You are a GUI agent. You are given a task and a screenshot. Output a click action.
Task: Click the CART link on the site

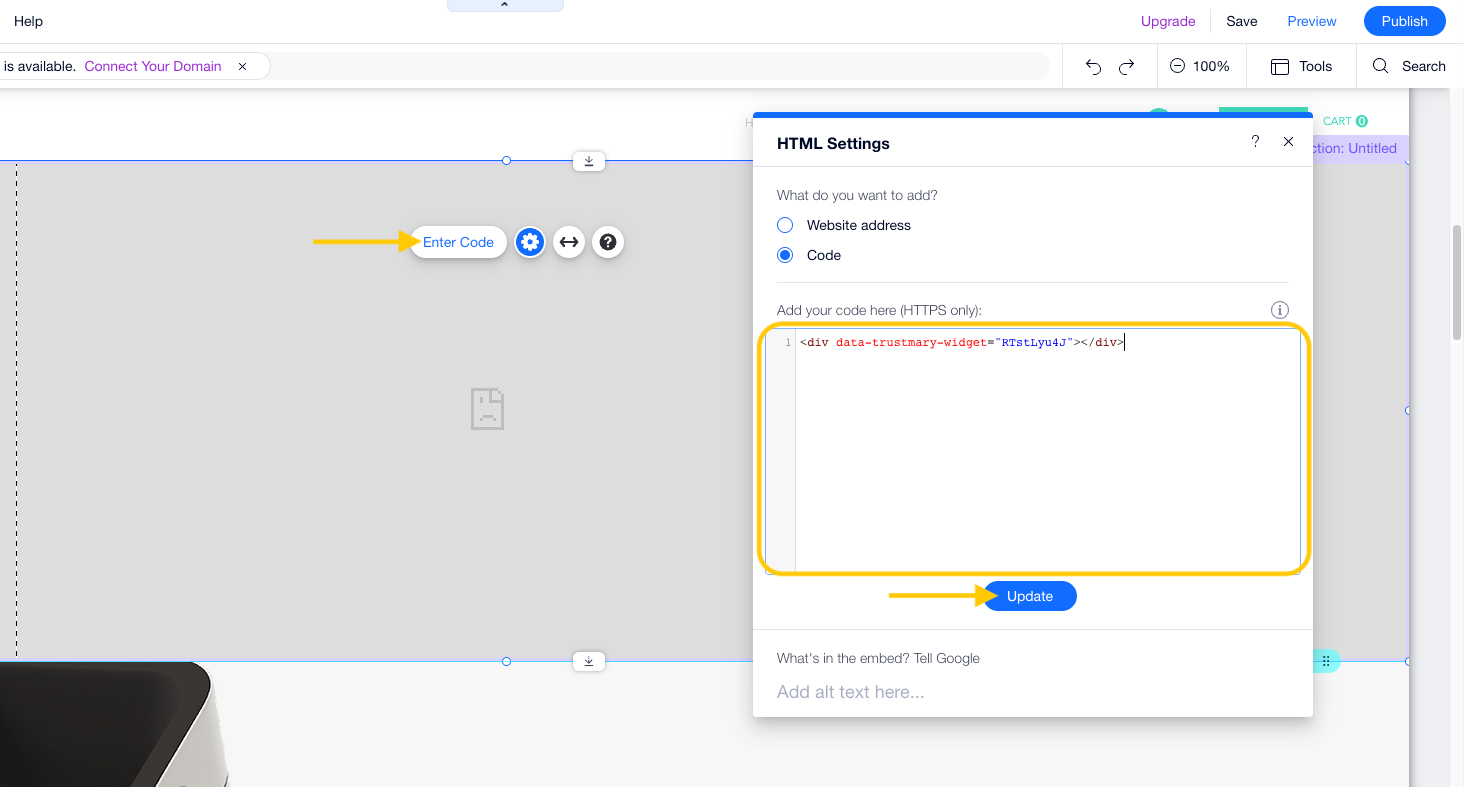1345,121
